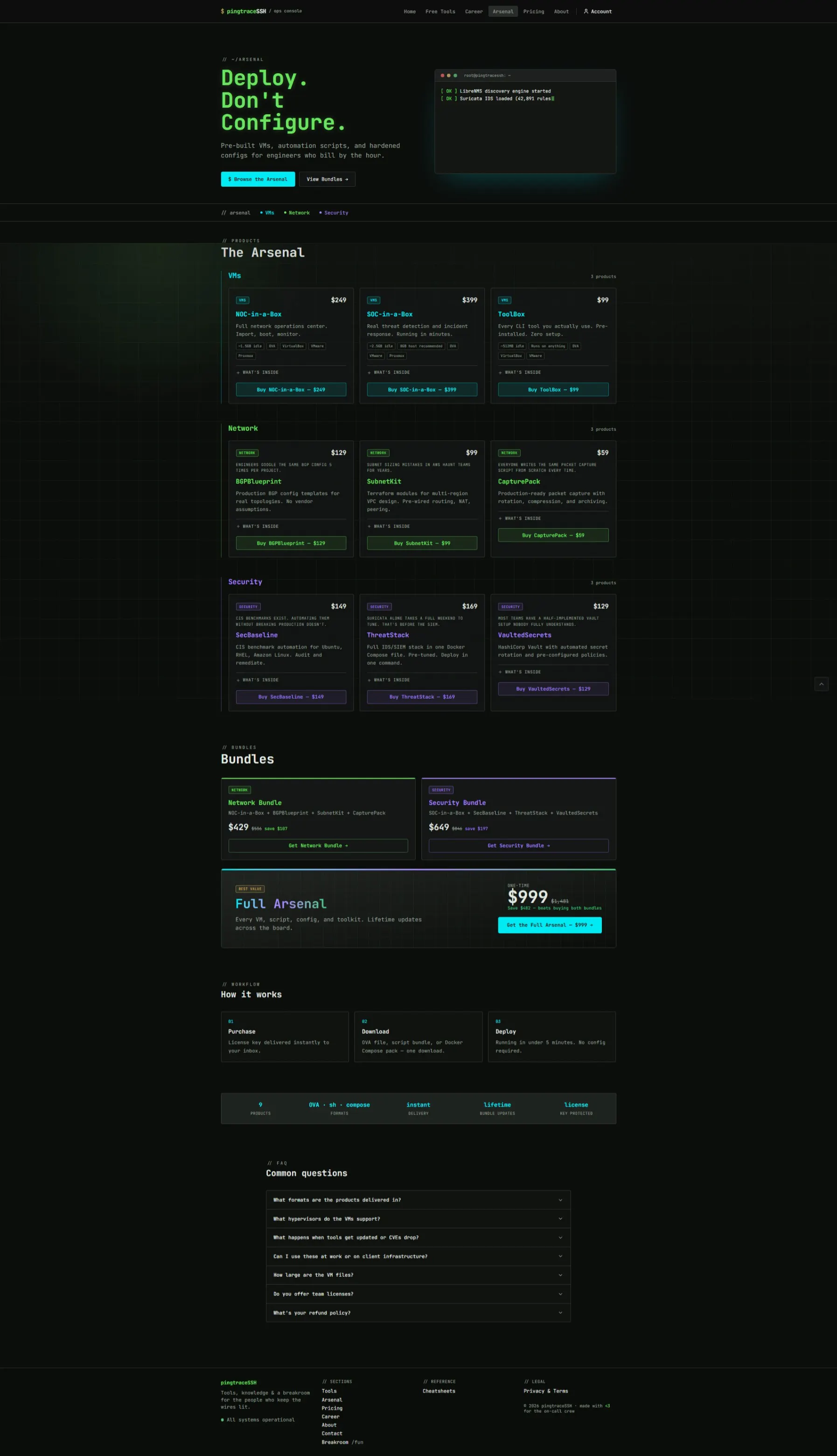
Task: Expand FAQ about team licenses
Action: coord(418,1294)
